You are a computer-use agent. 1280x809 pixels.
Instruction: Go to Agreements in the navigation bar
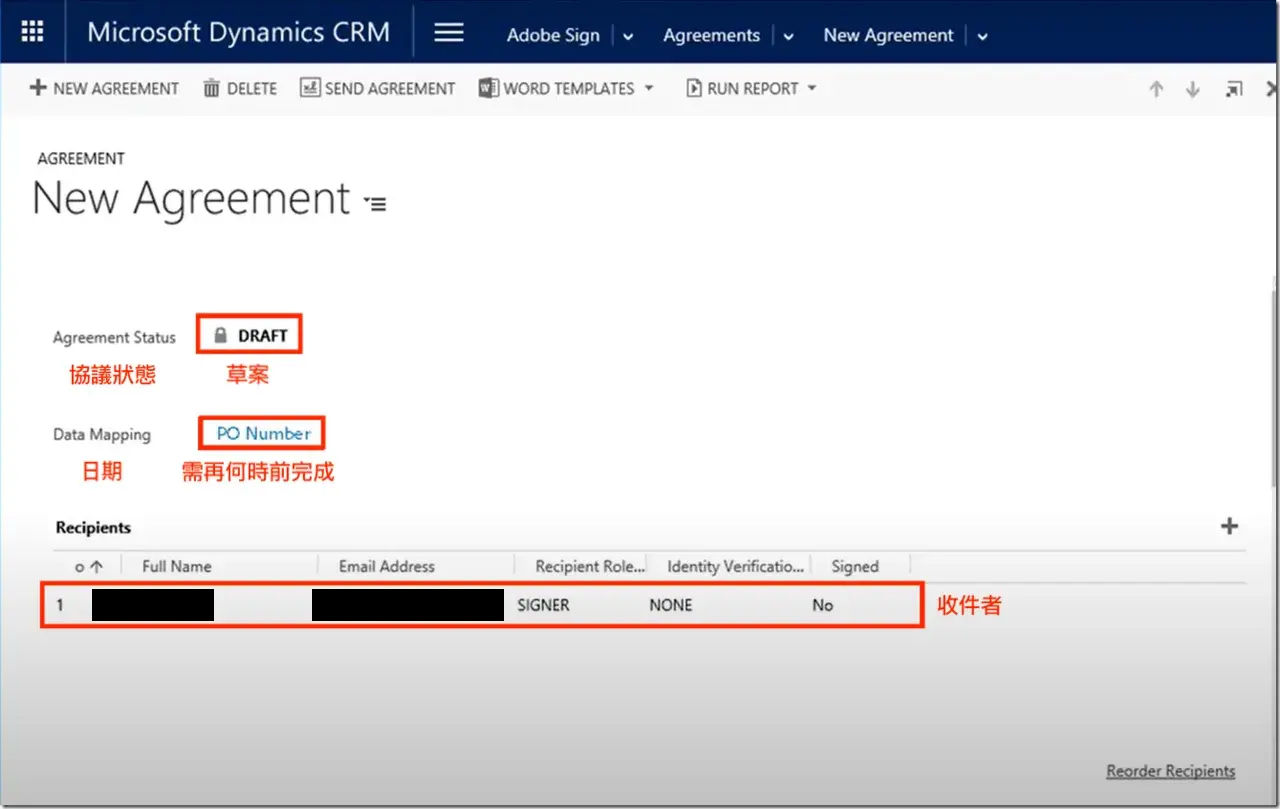pyautogui.click(x=711, y=36)
